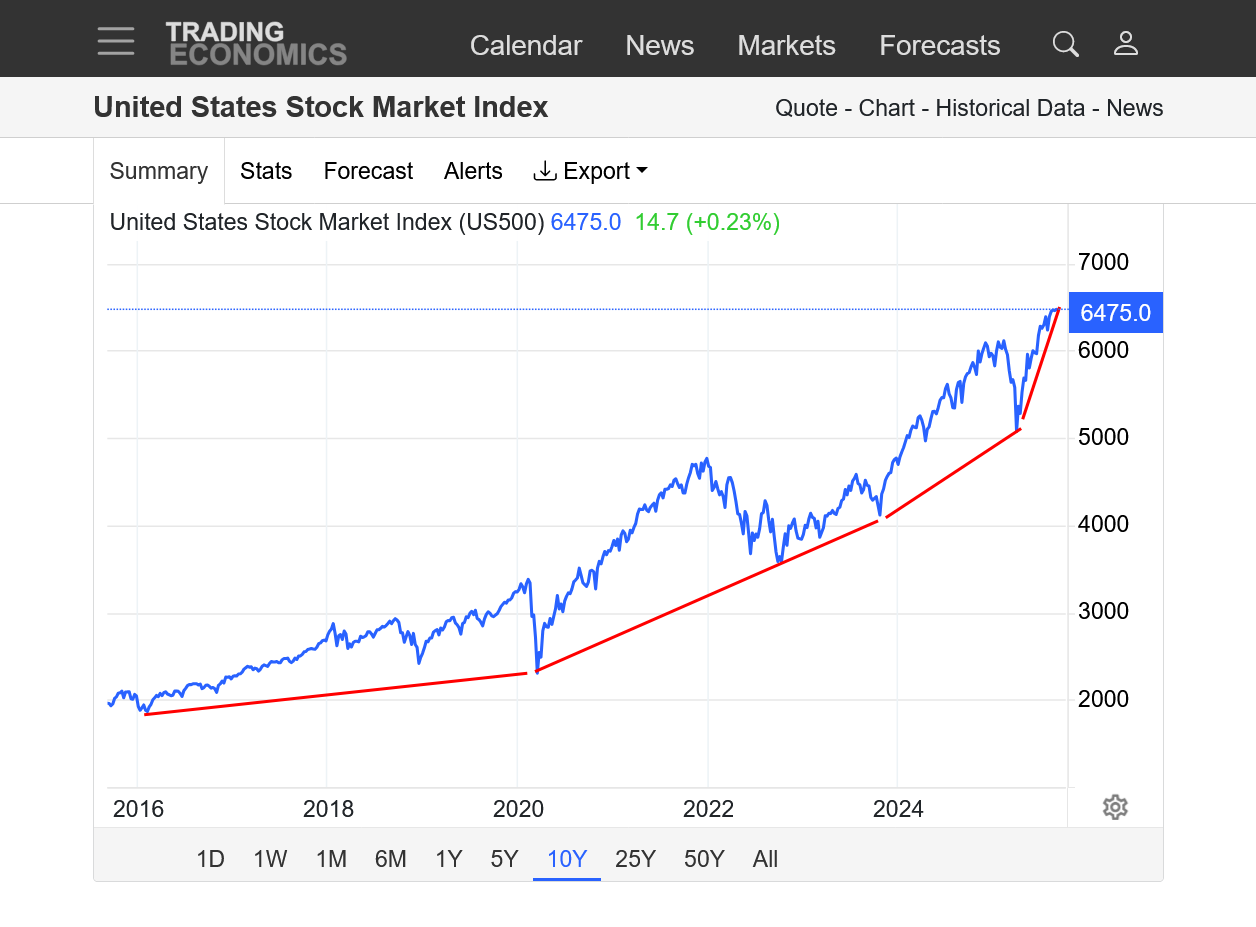This screenshot has height=927, width=1256.
Task: Click the search magnifier icon
Action: (1066, 44)
